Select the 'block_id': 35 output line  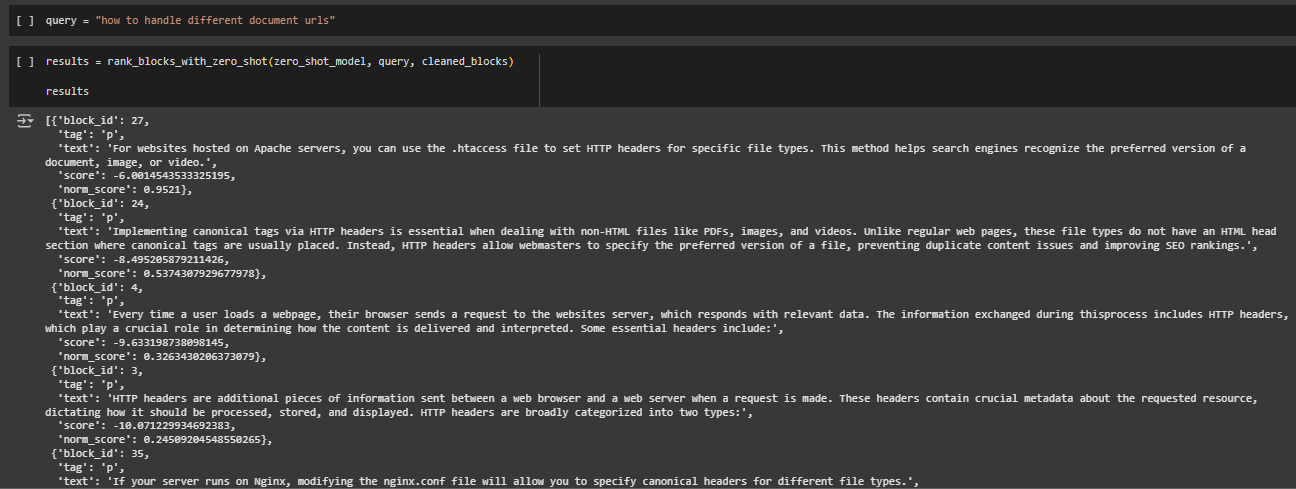point(102,453)
